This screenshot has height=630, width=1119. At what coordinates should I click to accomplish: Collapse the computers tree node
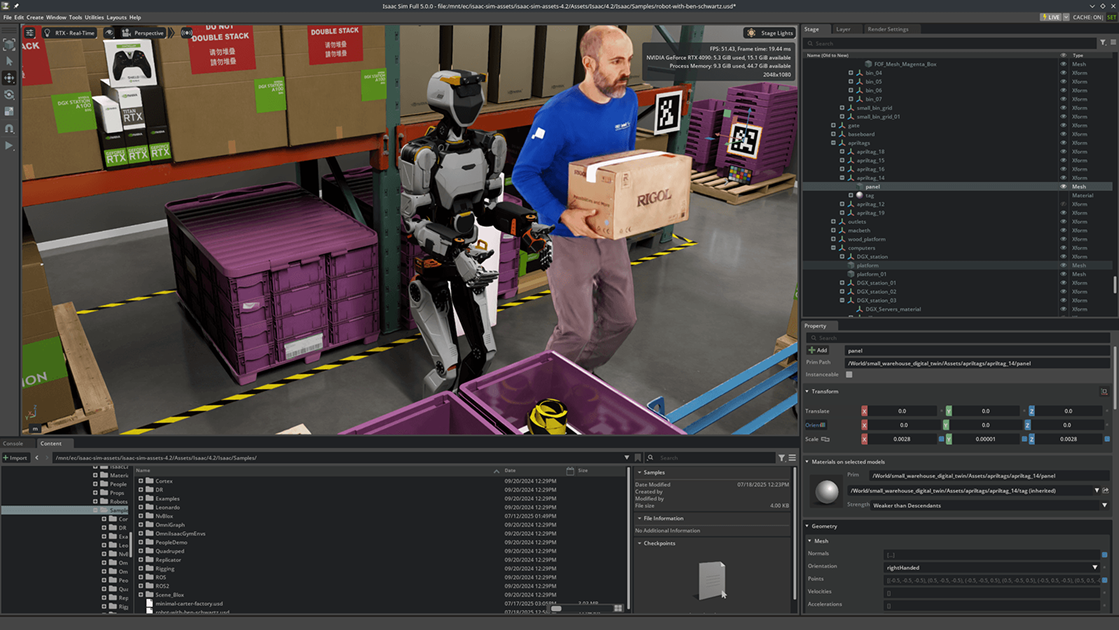[833, 248]
